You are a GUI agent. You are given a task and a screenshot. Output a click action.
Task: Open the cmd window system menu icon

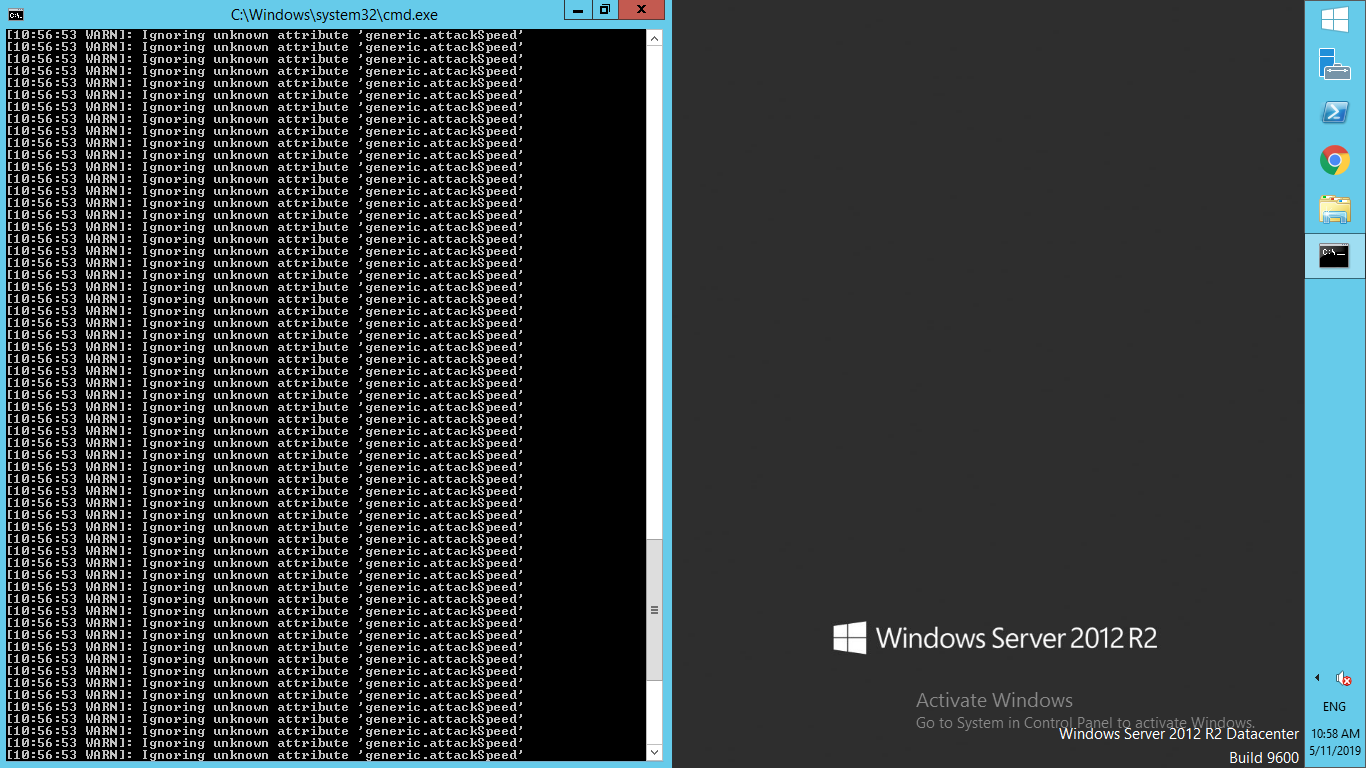(x=15, y=14)
